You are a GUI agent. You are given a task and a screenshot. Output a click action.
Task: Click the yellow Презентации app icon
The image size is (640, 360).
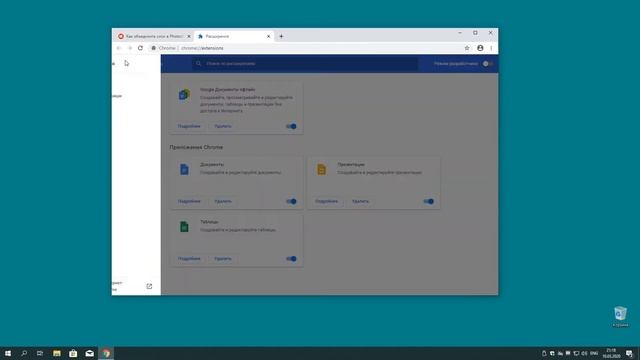322,169
